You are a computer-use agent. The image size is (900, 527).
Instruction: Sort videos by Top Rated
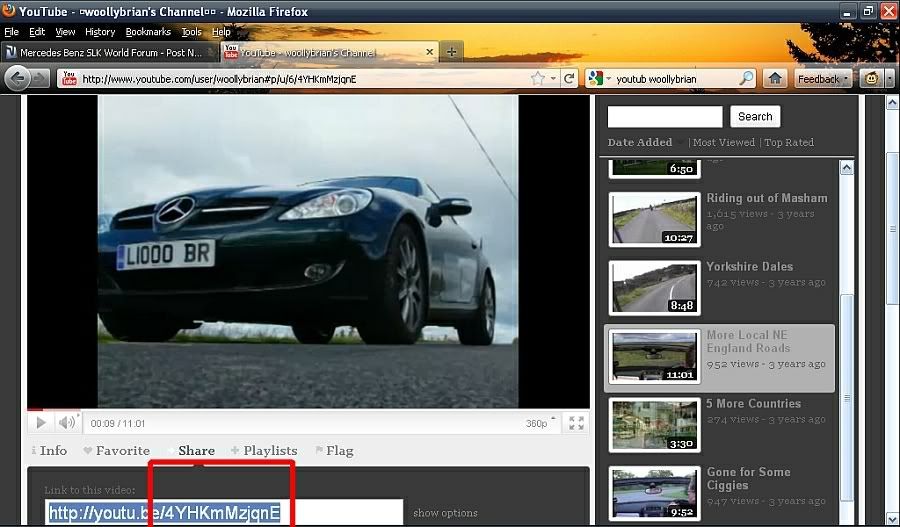(789, 142)
